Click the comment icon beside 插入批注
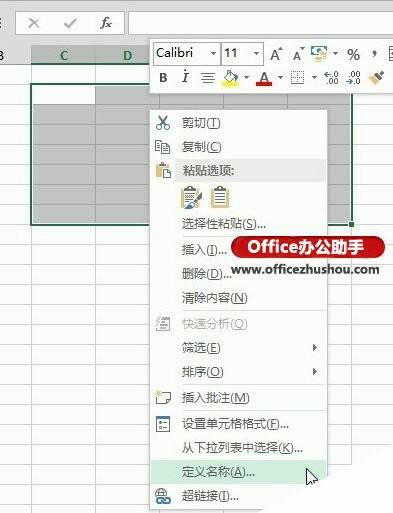The image size is (393, 513). [163, 397]
